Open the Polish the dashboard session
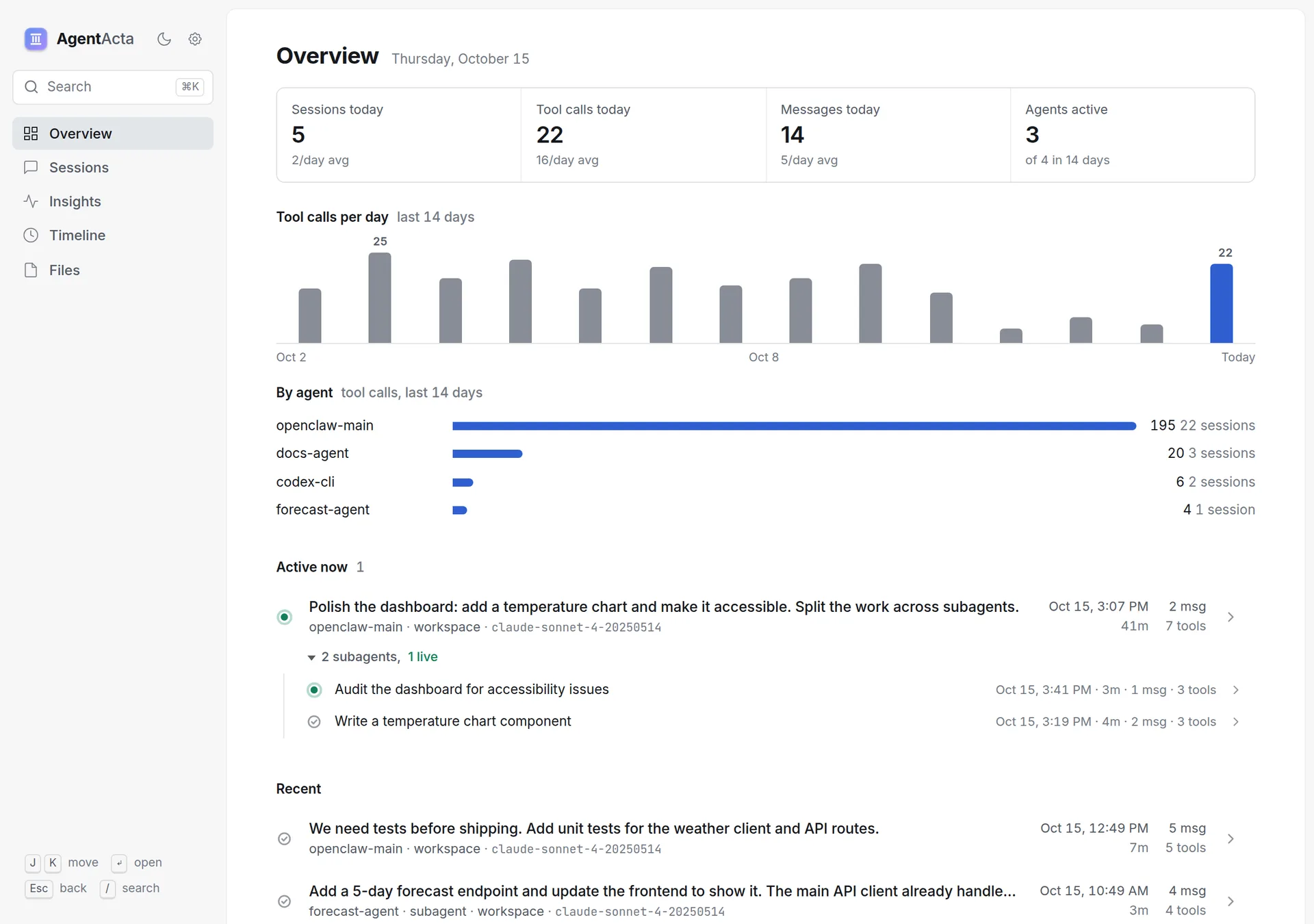The image size is (1314, 924). point(766,617)
